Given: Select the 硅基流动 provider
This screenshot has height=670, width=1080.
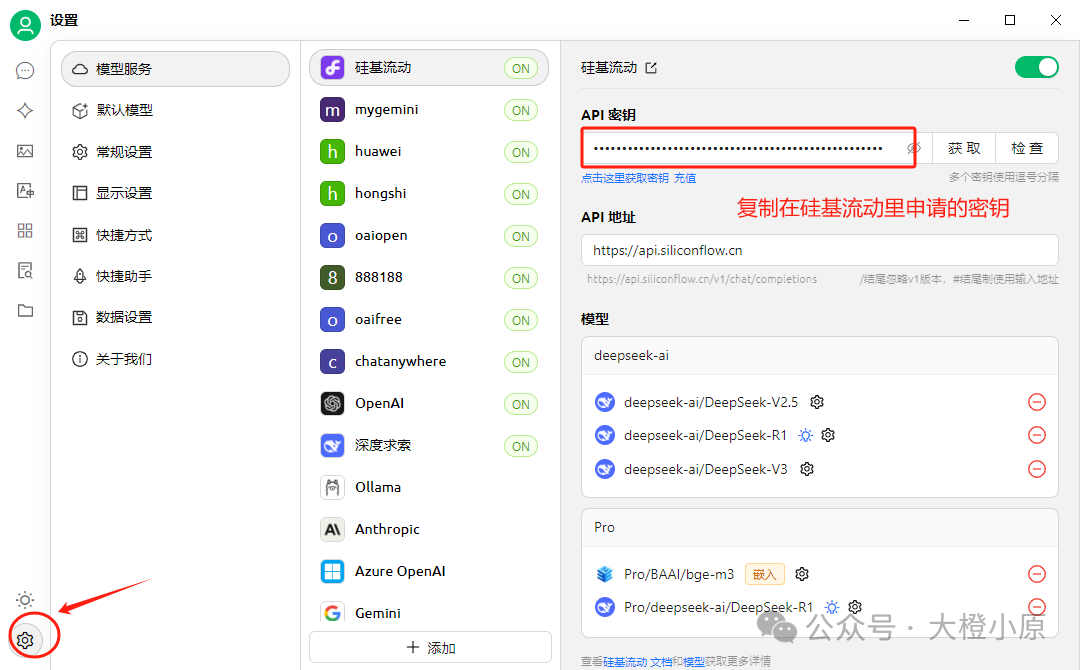Looking at the screenshot, I should pos(429,67).
